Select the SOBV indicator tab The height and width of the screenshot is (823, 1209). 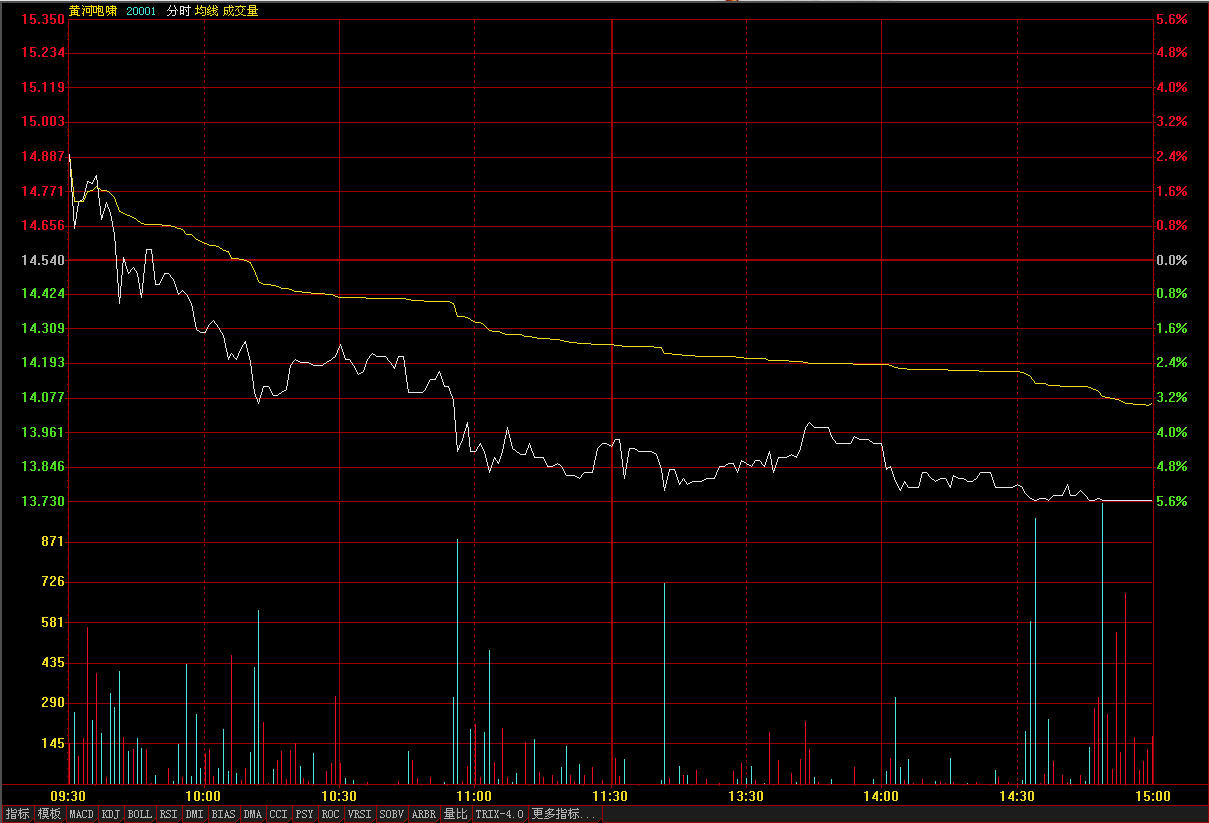(392, 815)
